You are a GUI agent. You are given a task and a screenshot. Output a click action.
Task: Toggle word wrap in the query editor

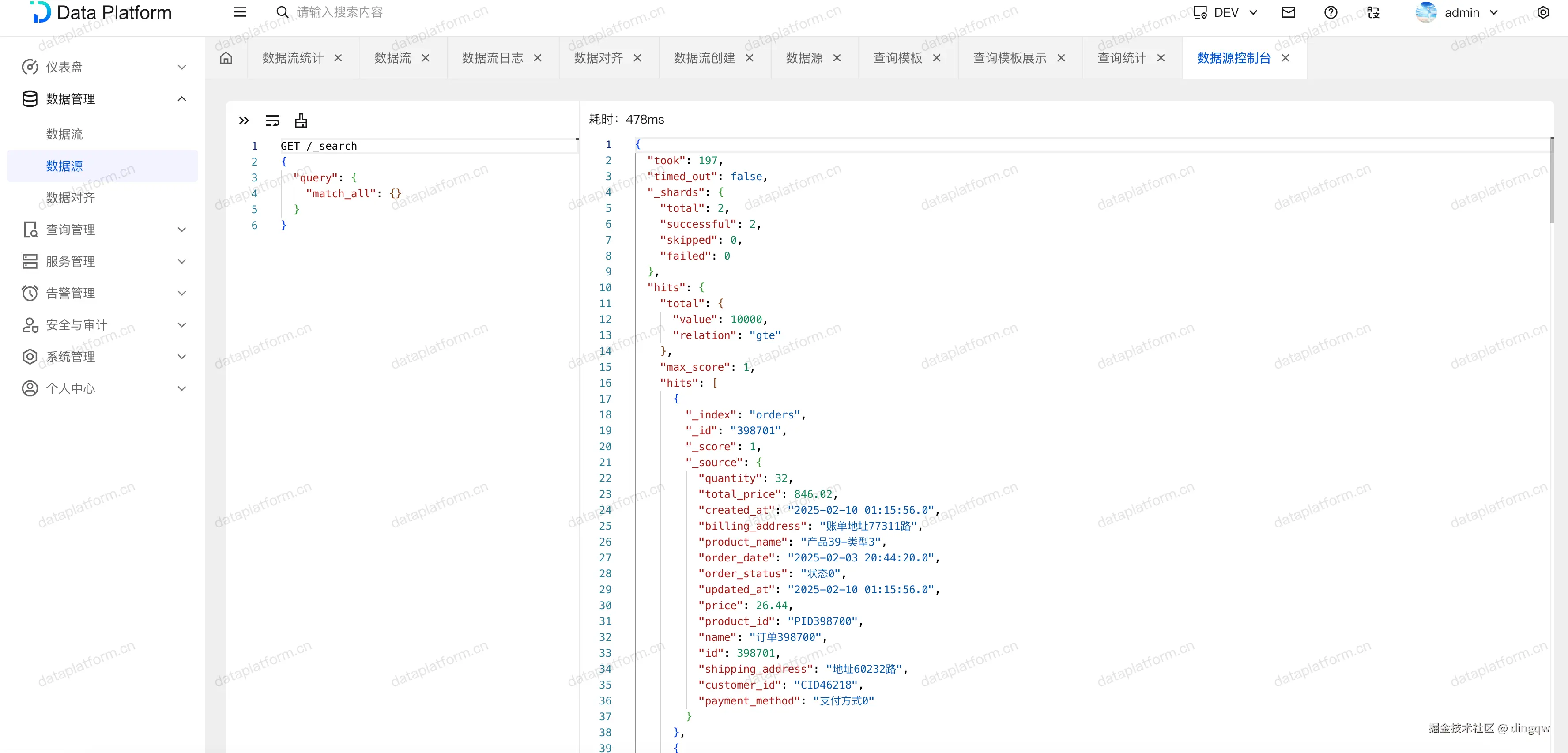(273, 120)
